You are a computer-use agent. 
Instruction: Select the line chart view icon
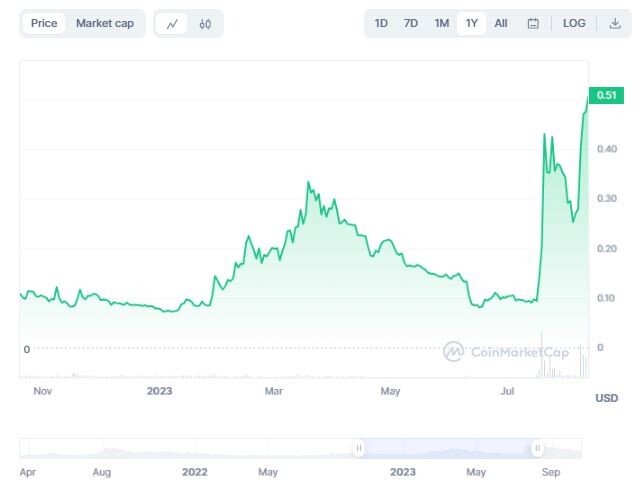coord(172,24)
